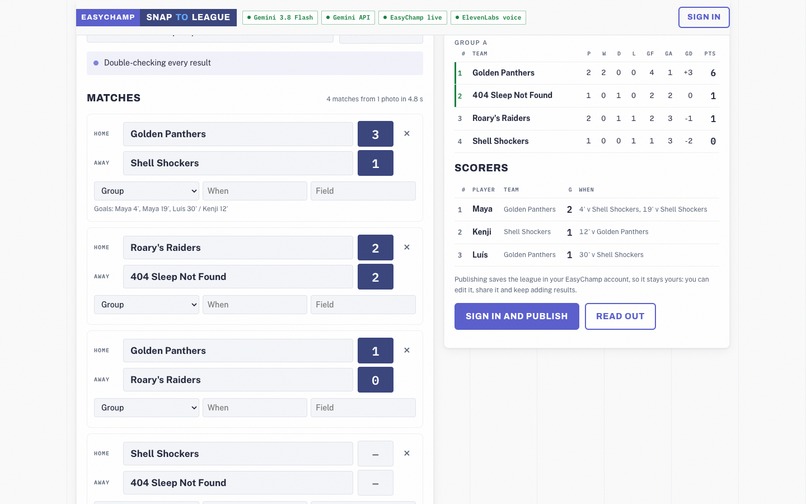The image size is (806, 504).
Task: Click the Gemini 3.8 Flash status badge
Action: (280, 17)
